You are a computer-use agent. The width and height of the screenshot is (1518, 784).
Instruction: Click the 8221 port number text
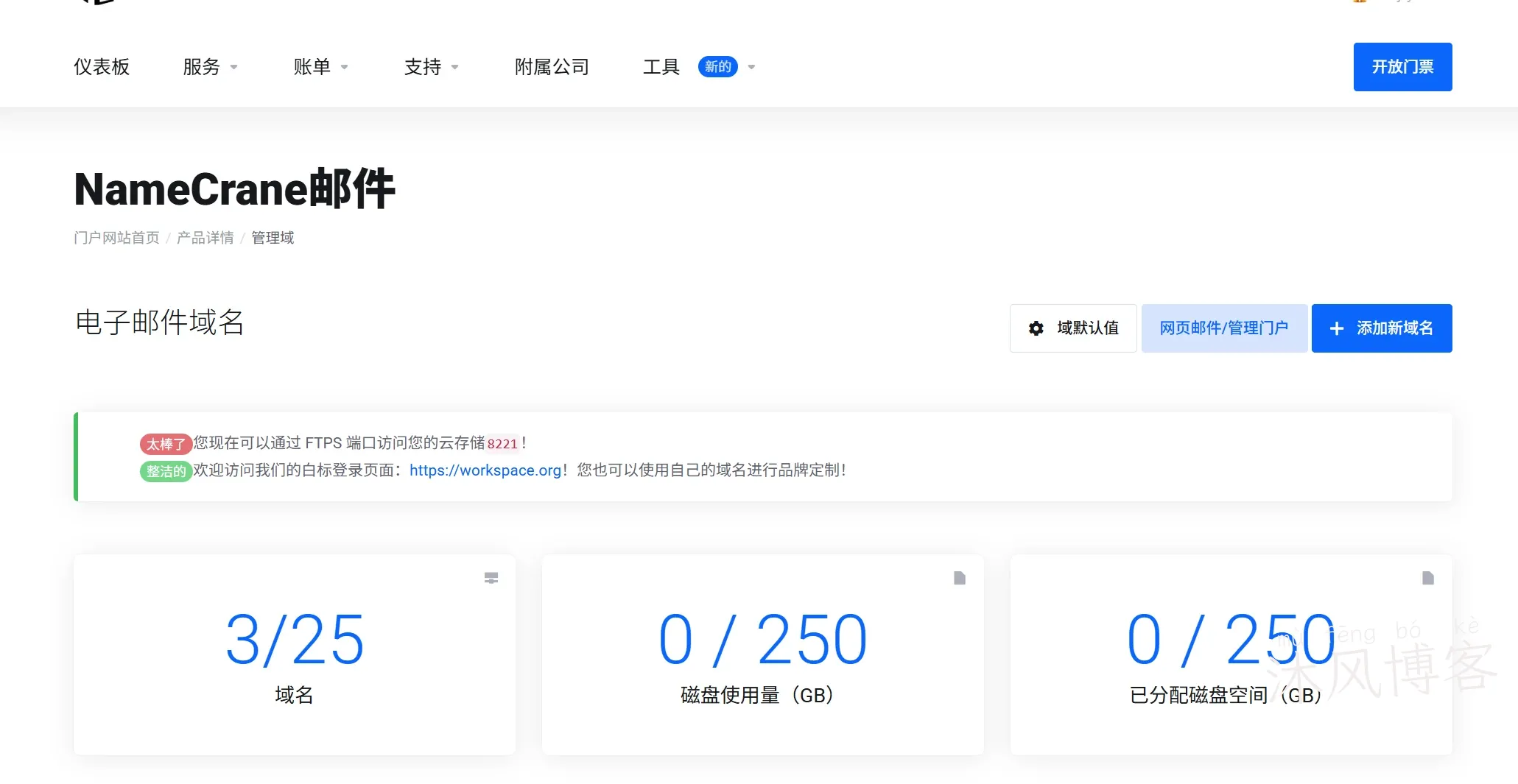point(502,444)
